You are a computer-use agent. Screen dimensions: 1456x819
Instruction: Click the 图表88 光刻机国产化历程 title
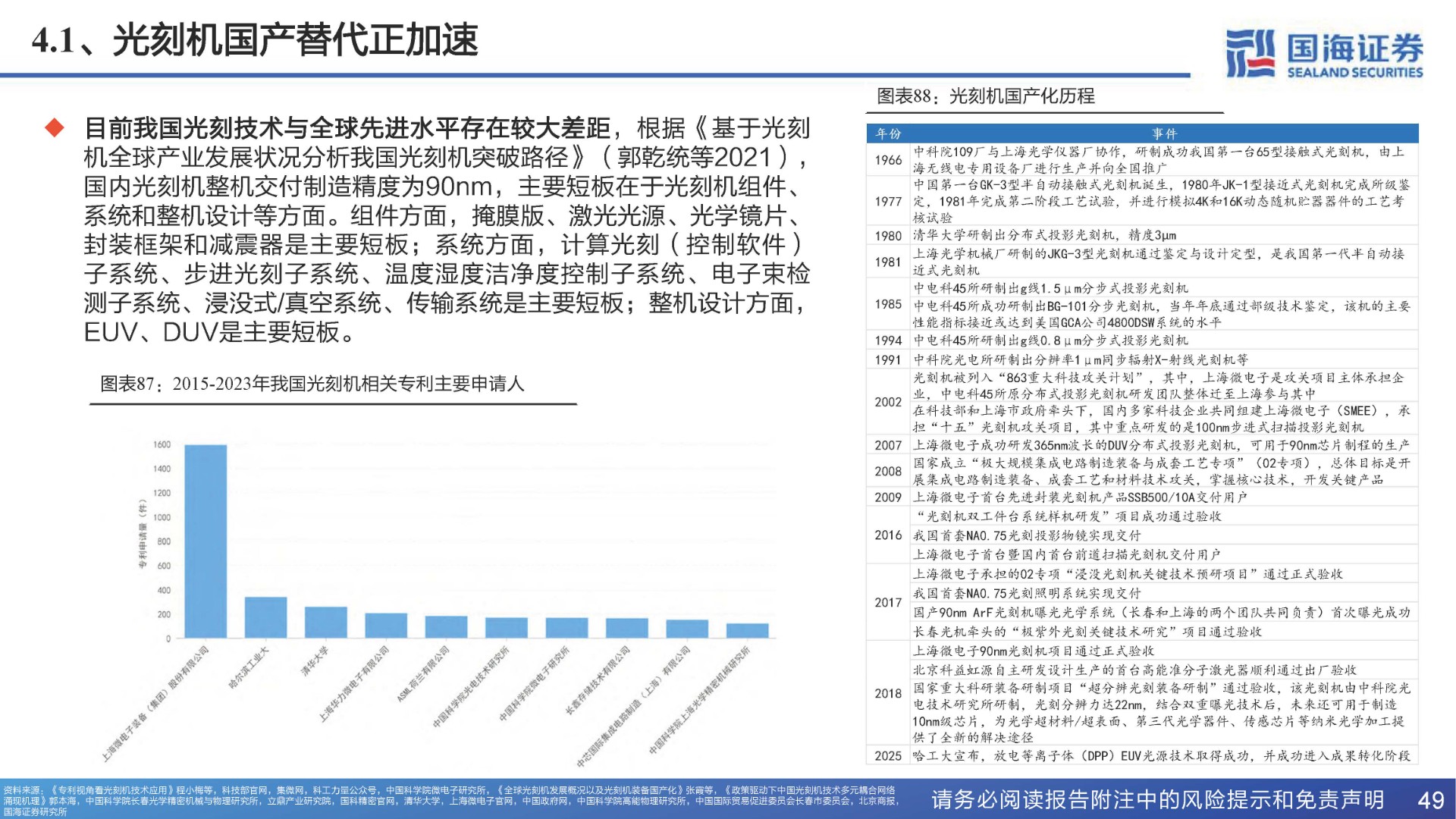pyautogui.click(x=985, y=96)
